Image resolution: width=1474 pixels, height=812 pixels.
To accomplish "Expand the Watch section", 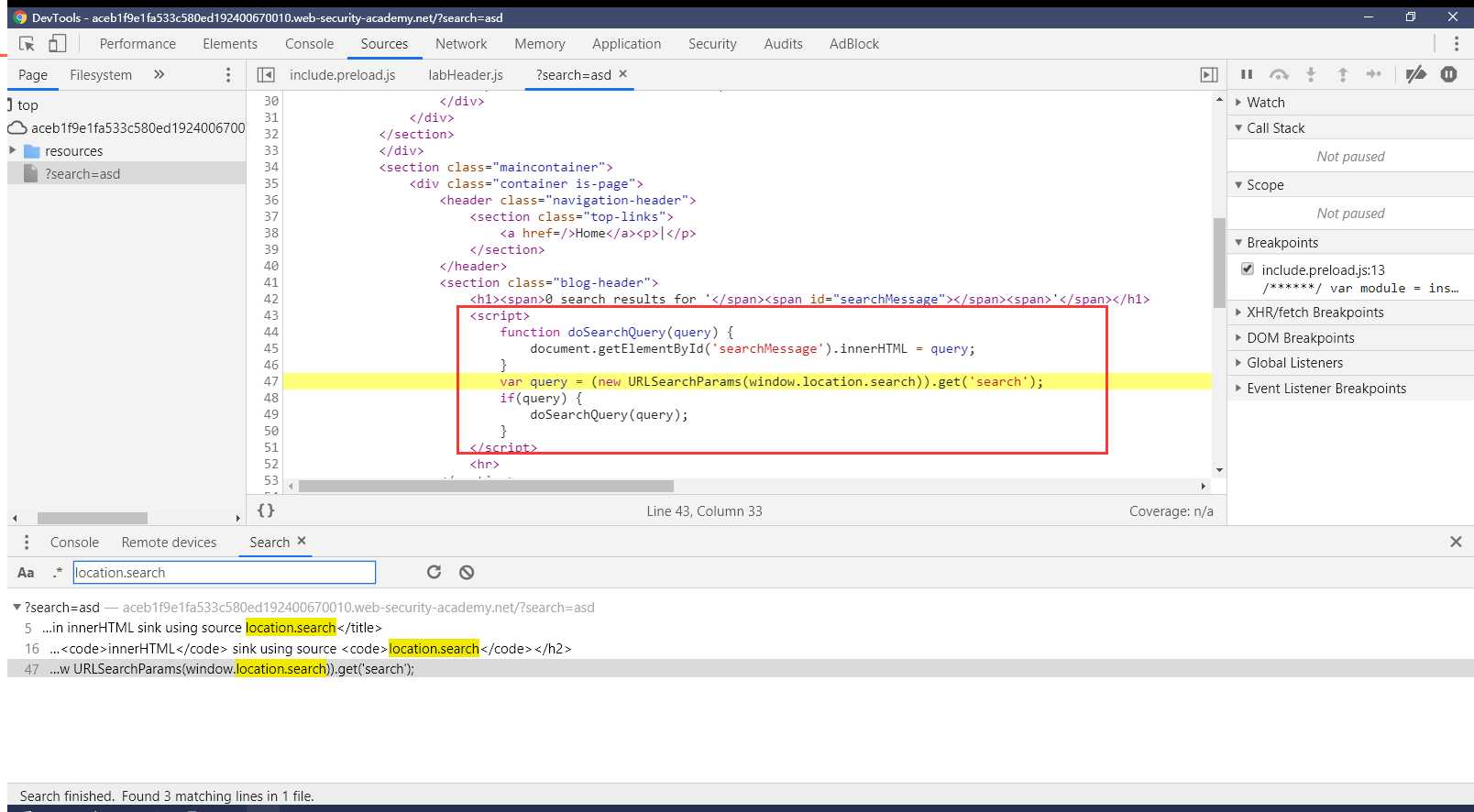I will click(1265, 103).
